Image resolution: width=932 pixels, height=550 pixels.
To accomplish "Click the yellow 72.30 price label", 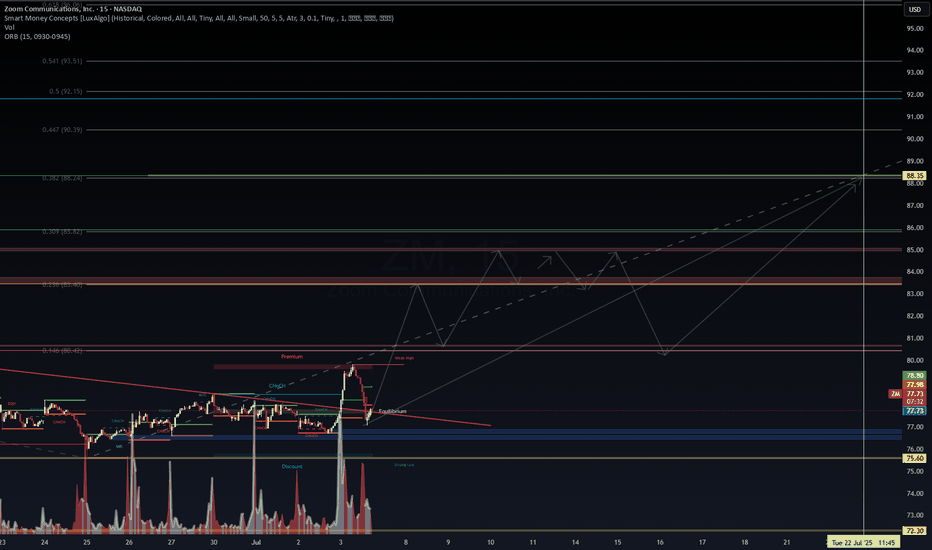I will click(x=914, y=530).
